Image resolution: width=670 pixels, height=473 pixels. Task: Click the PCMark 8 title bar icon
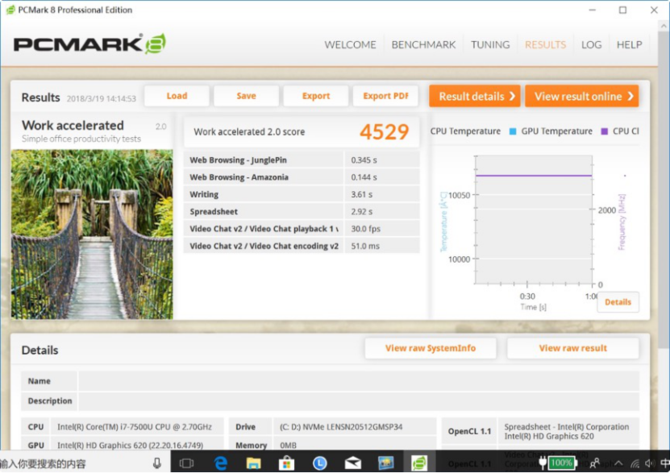click(x=10, y=9)
